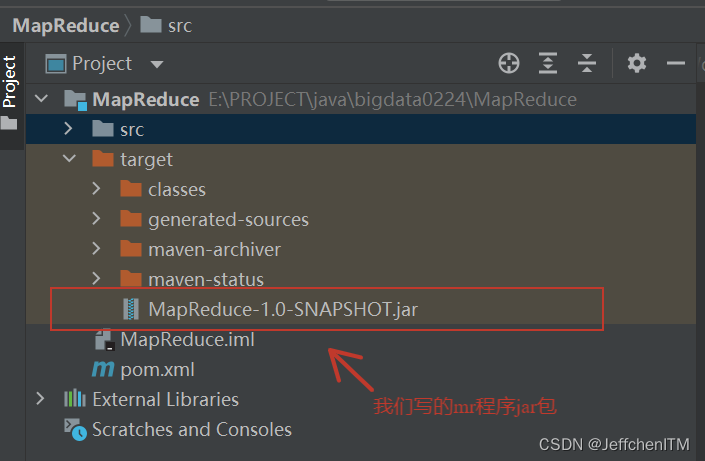705x461 pixels.
Task: Select generated-sources folder label
Action: pyautogui.click(x=228, y=220)
